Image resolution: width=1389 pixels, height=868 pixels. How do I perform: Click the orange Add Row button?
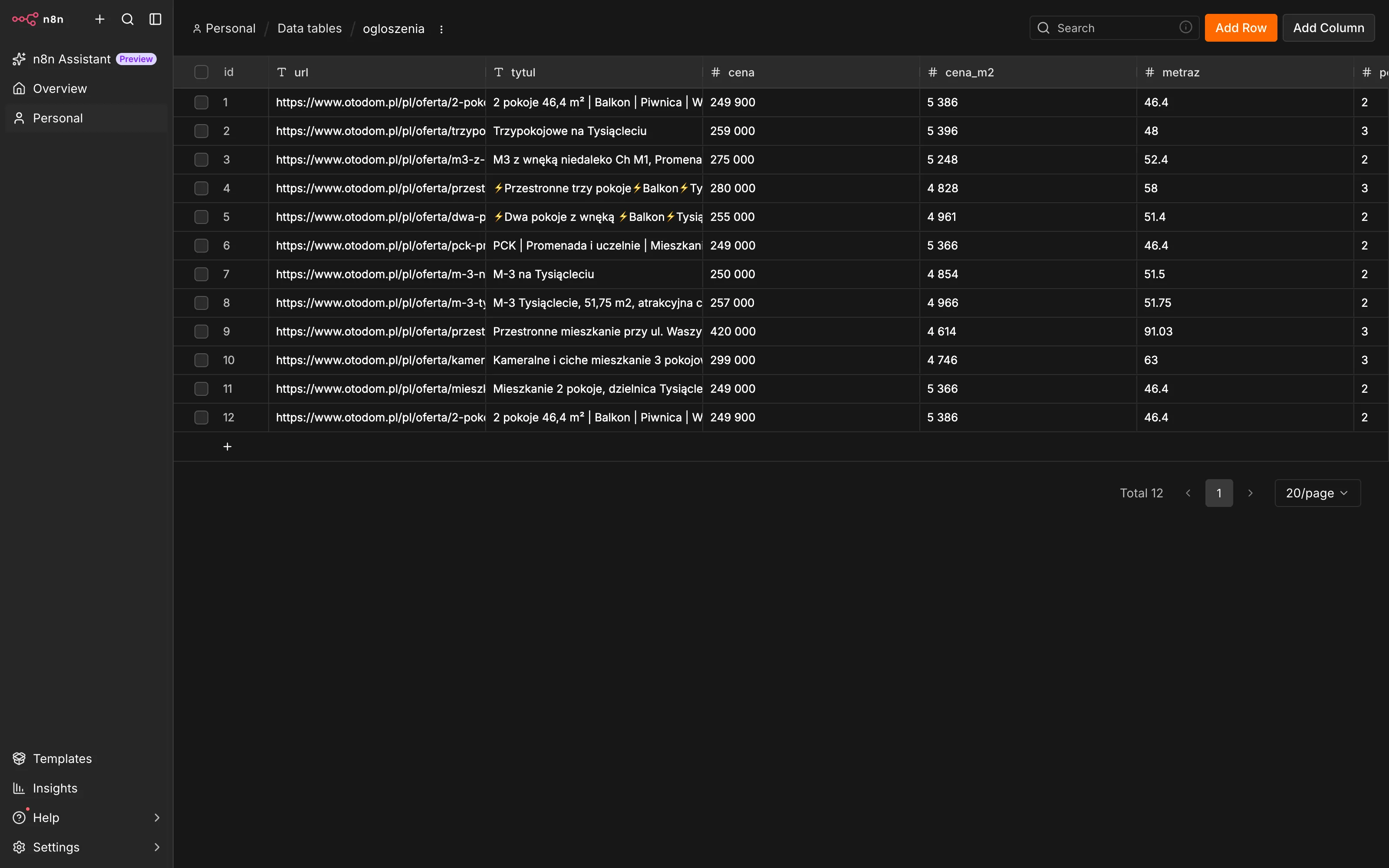pos(1241,27)
